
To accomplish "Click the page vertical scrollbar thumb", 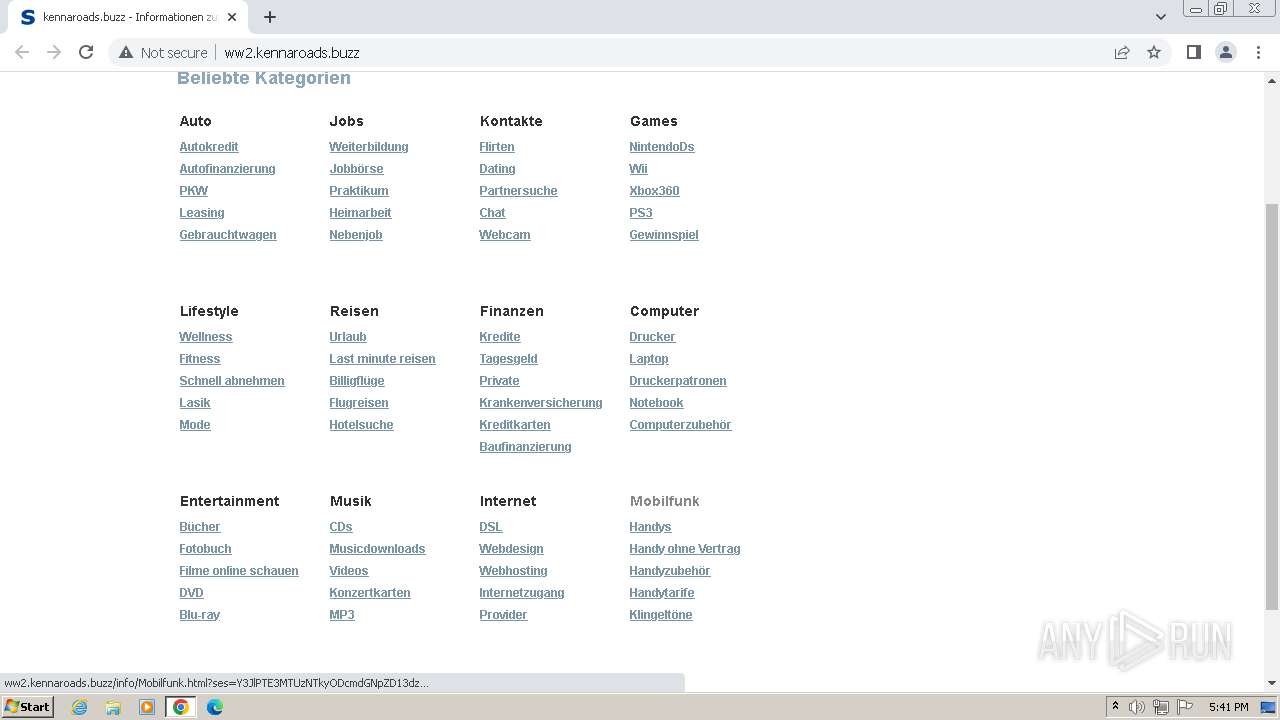I will pos(1272,406).
